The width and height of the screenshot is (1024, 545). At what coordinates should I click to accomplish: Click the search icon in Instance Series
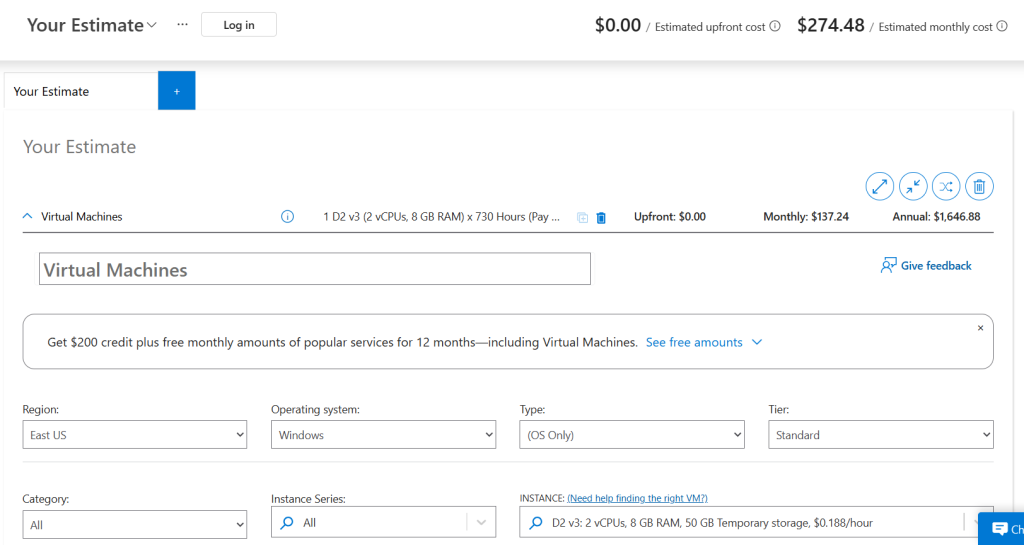point(286,523)
